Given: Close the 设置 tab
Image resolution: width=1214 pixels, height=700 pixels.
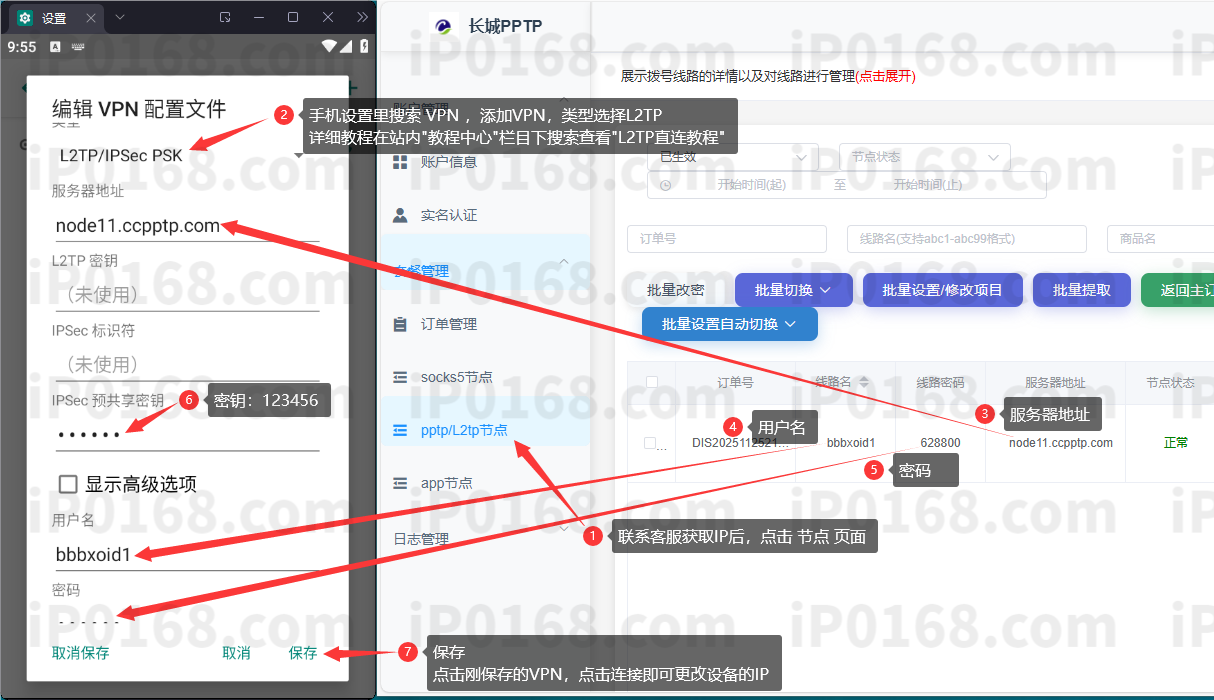Looking at the screenshot, I should coord(90,18).
